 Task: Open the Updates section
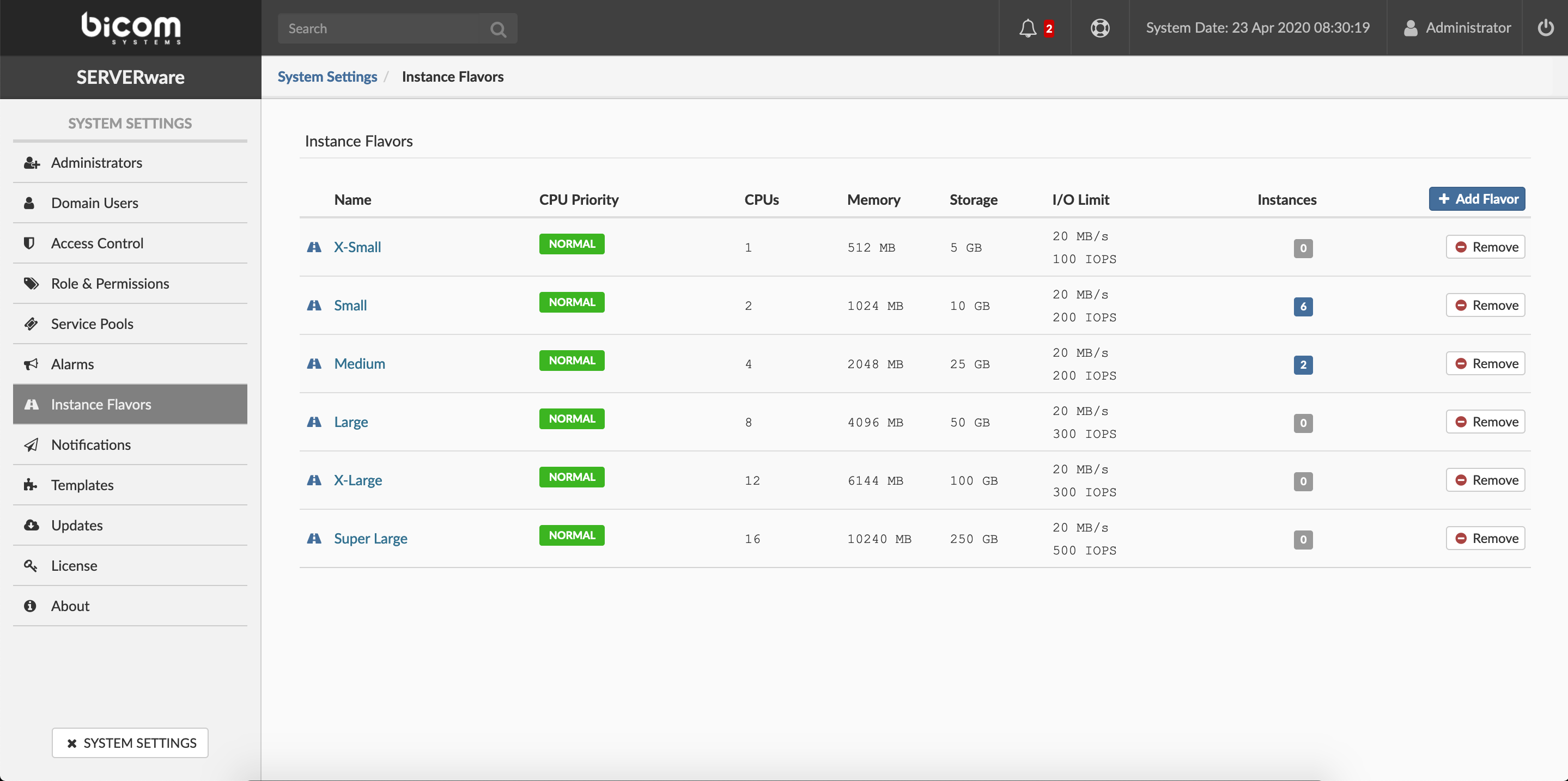tap(77, 525)
